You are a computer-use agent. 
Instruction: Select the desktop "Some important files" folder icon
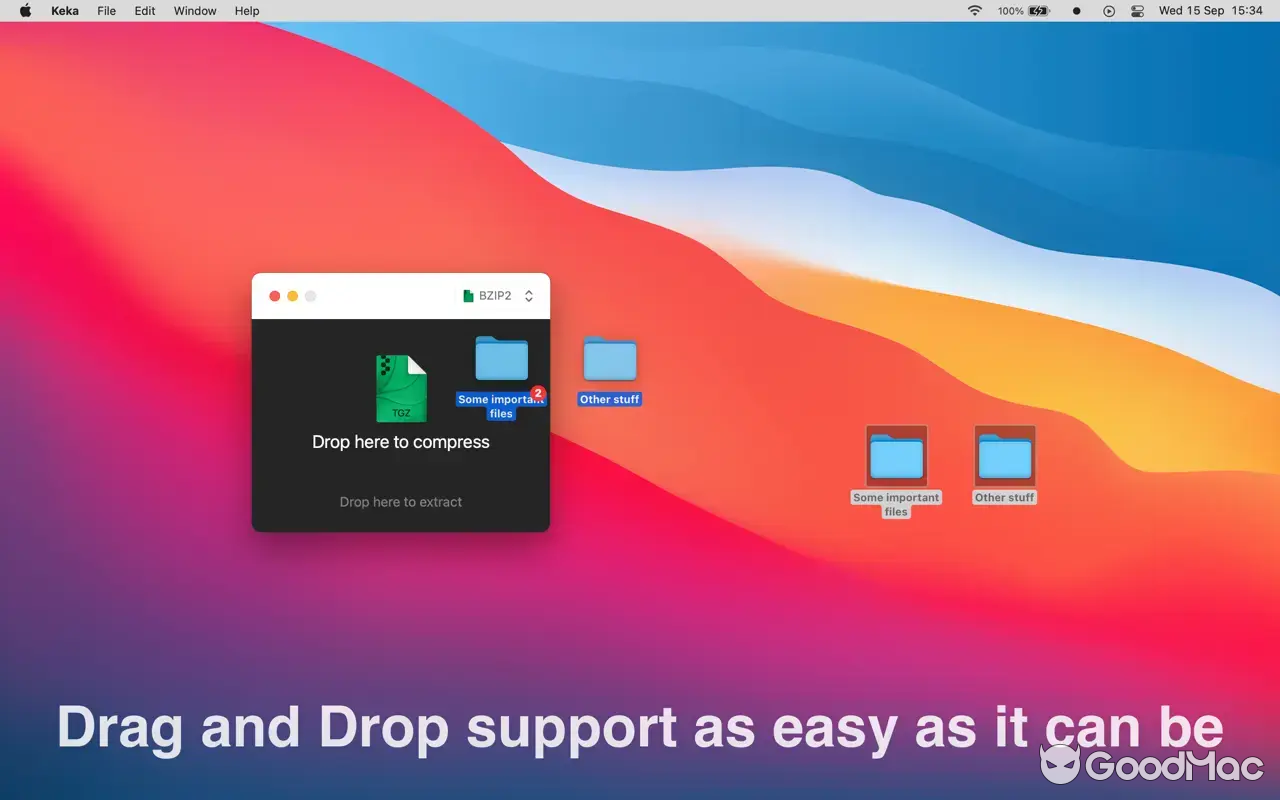pos(896,458)
